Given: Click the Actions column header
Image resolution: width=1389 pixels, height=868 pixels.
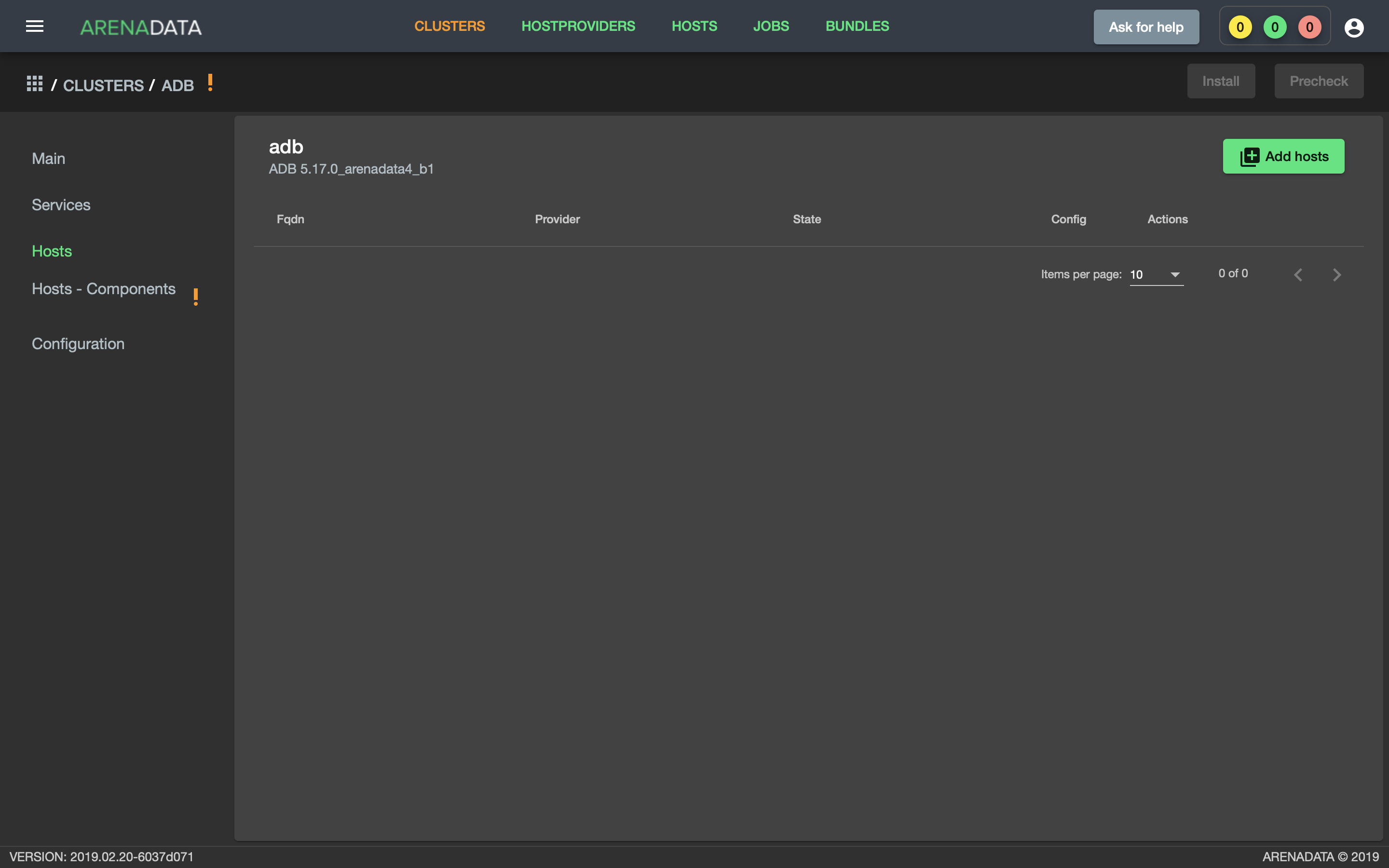Looking at the screenshot, I should point(1168,219).
